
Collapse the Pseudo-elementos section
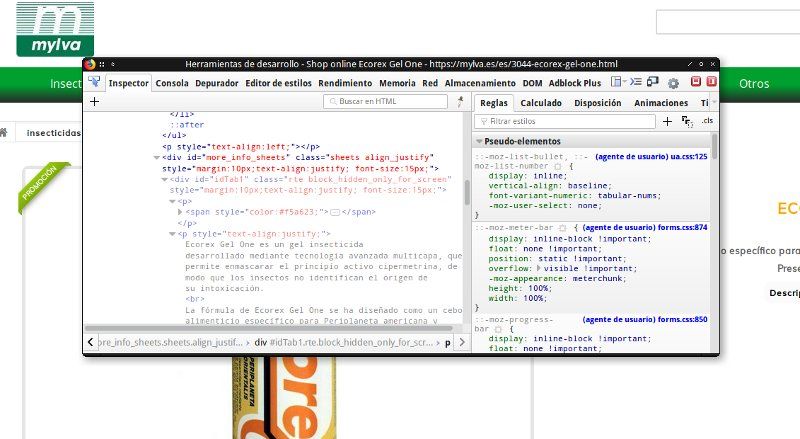click(x=479, y=141)
